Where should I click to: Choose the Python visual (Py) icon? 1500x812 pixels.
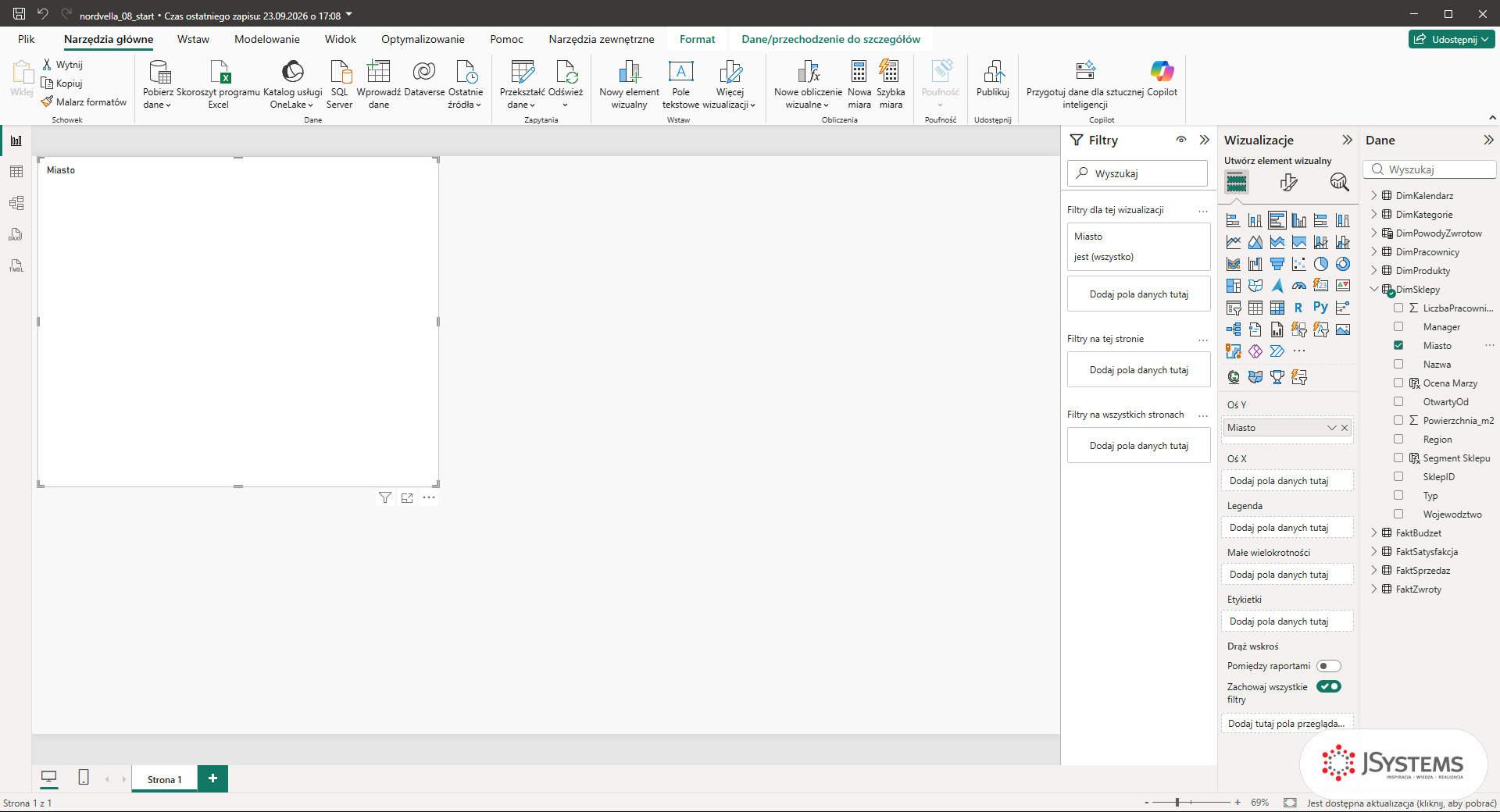[1320, 308]
